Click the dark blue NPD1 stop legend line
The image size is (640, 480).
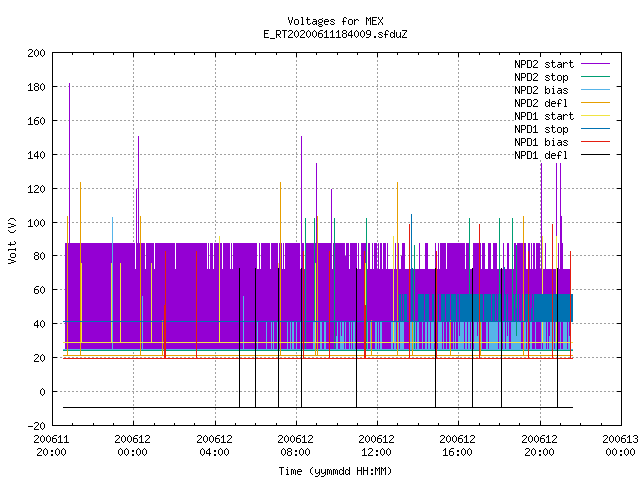click(x=596, y=129)
